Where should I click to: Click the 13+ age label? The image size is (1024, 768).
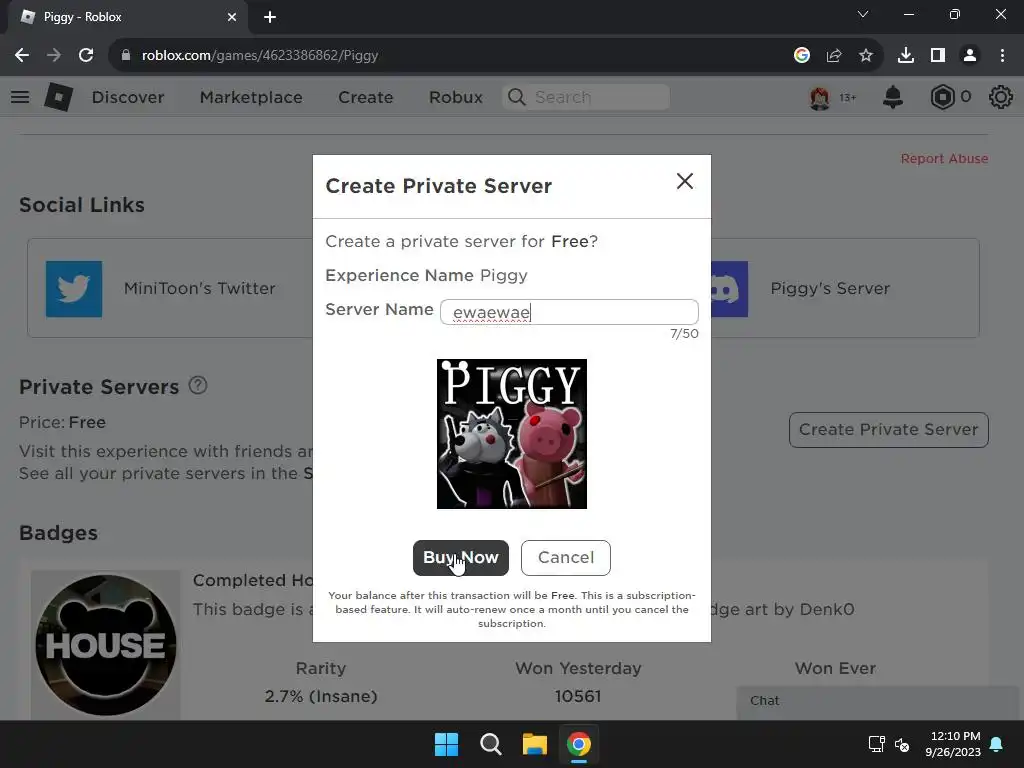pos(848,97)
